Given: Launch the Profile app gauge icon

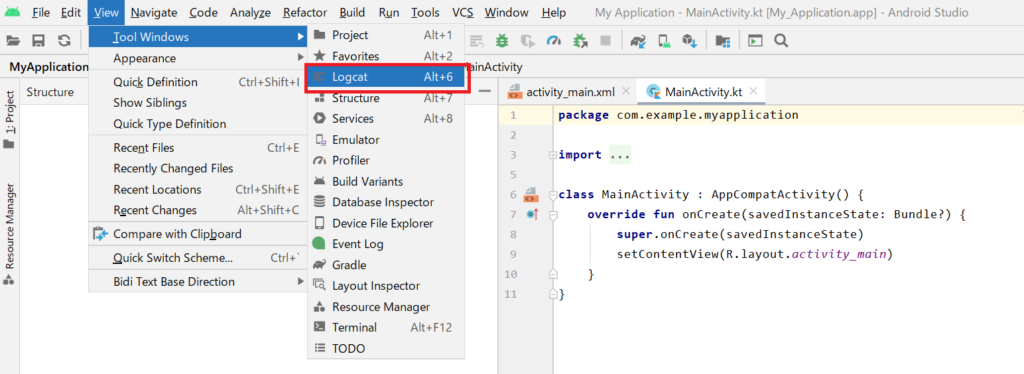Looking at the screenshot, I should point(554,41).
